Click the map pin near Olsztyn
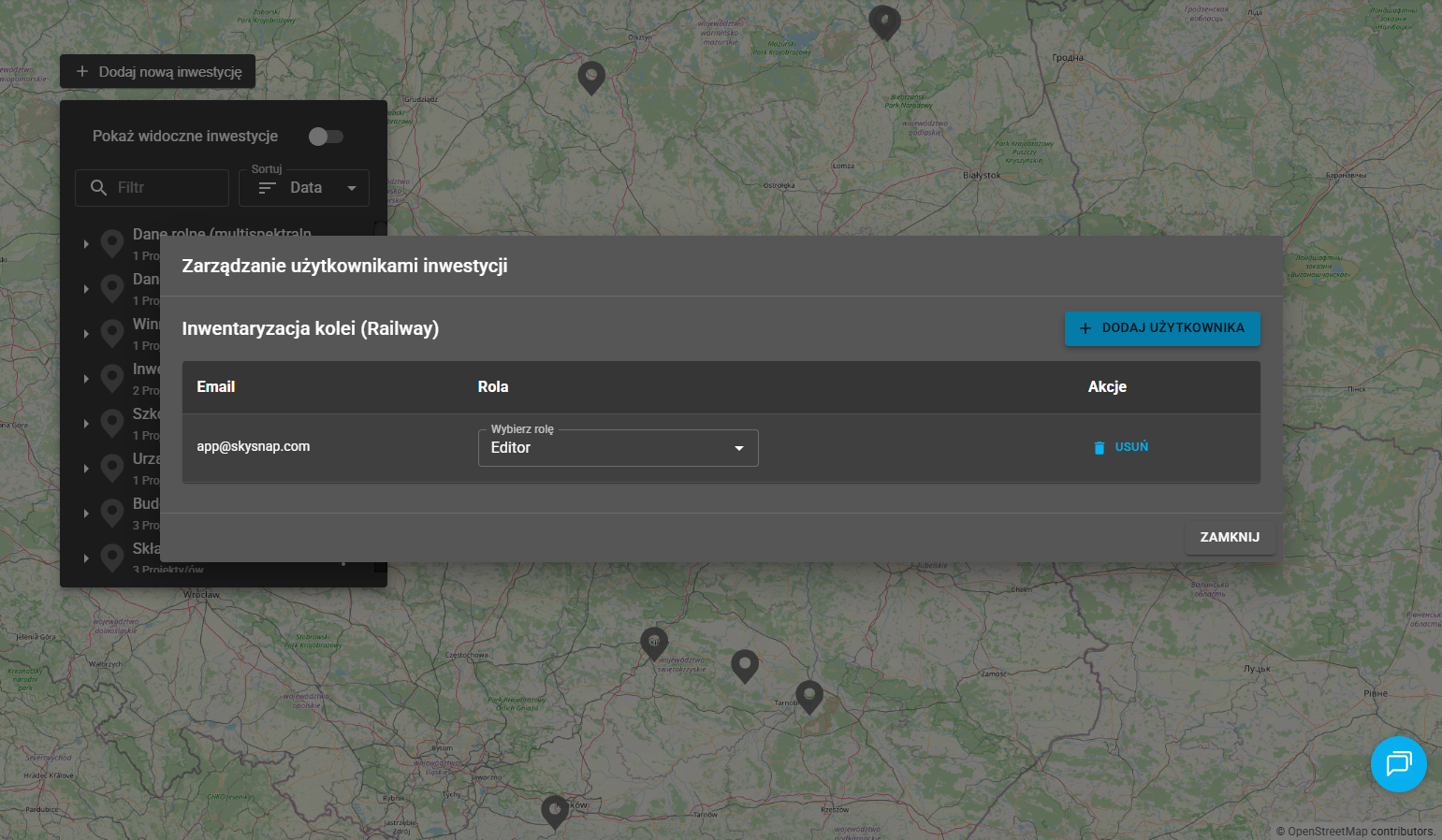Screen dimensions: 1442x840 591,78
